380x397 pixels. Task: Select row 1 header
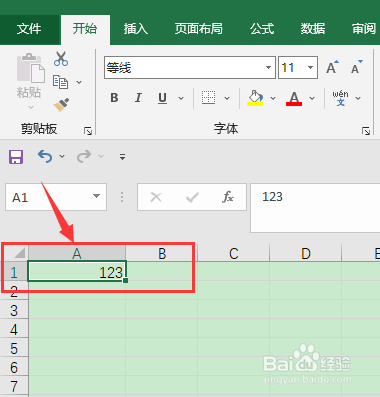pyautogui.click(x=14, y=272)
